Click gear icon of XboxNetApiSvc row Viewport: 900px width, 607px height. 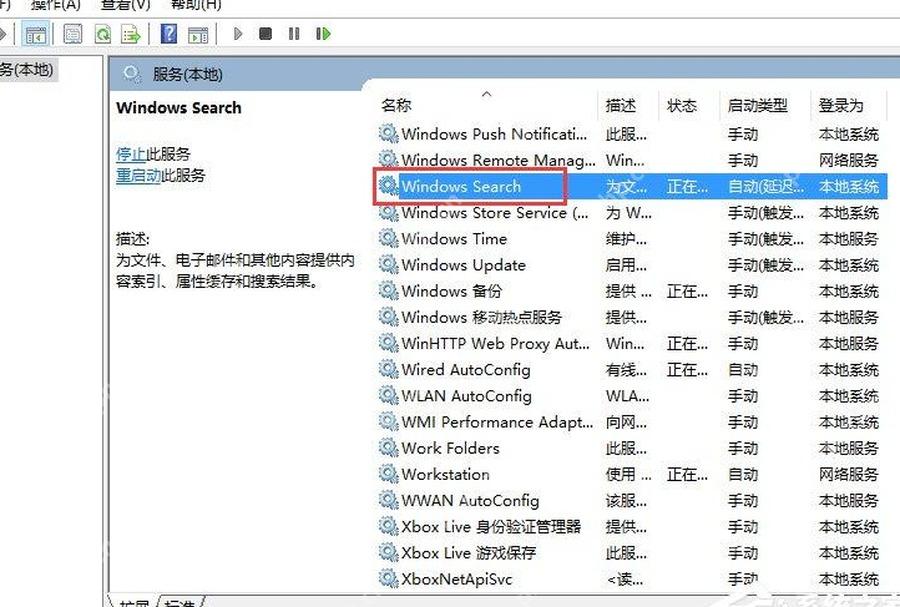[x=389, y=578]
